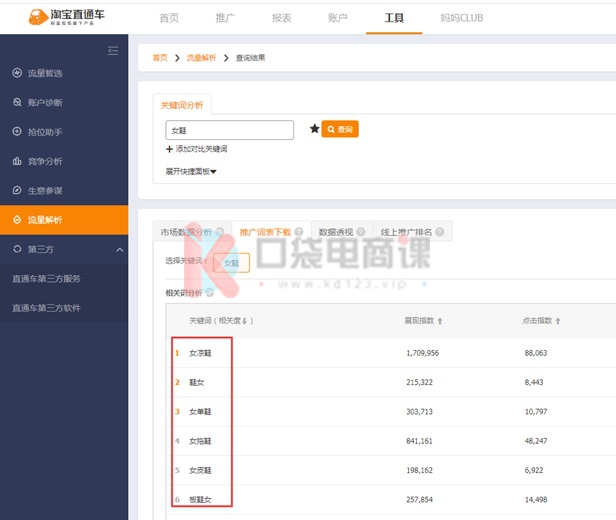Collapse the sidebar with the menu toggle icon
This screenshot has width=616, height=520.
coord(113,51)
